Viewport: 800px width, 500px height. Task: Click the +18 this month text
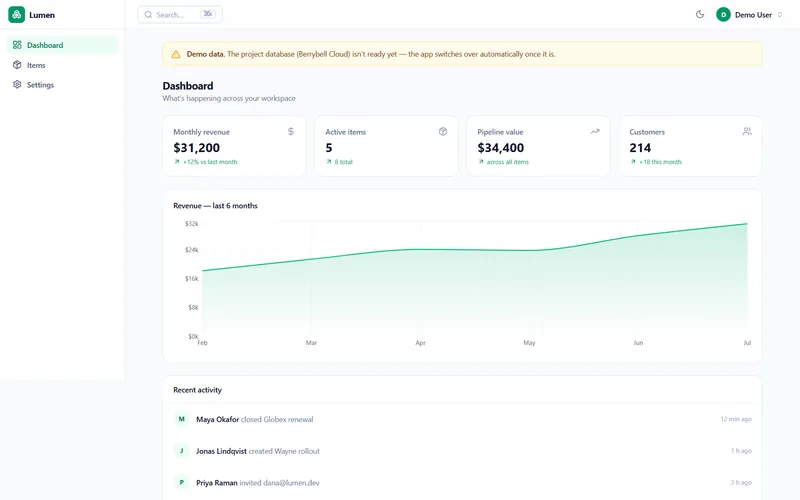[x=660, y=162]
